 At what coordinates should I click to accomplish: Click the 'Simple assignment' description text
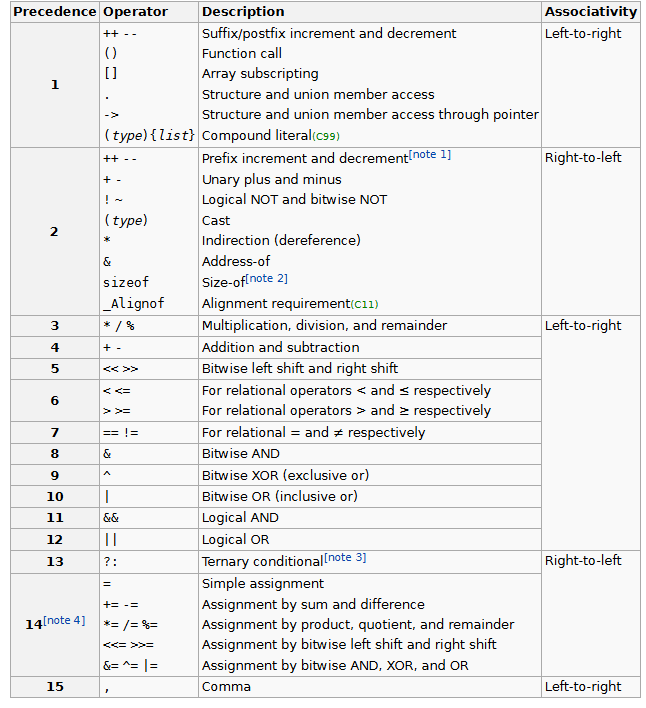pyautogui.click(x=263, y=584)
